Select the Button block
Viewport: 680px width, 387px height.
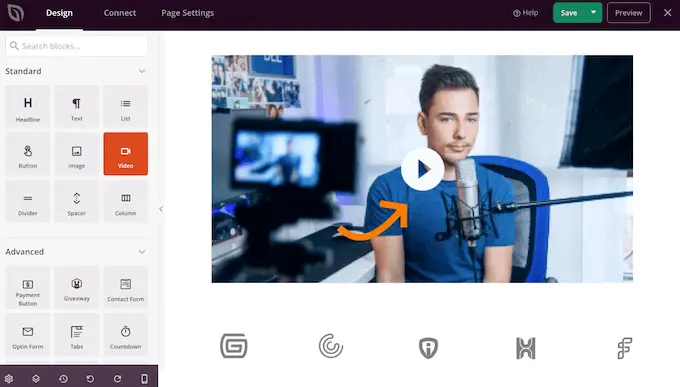[28, 154]
